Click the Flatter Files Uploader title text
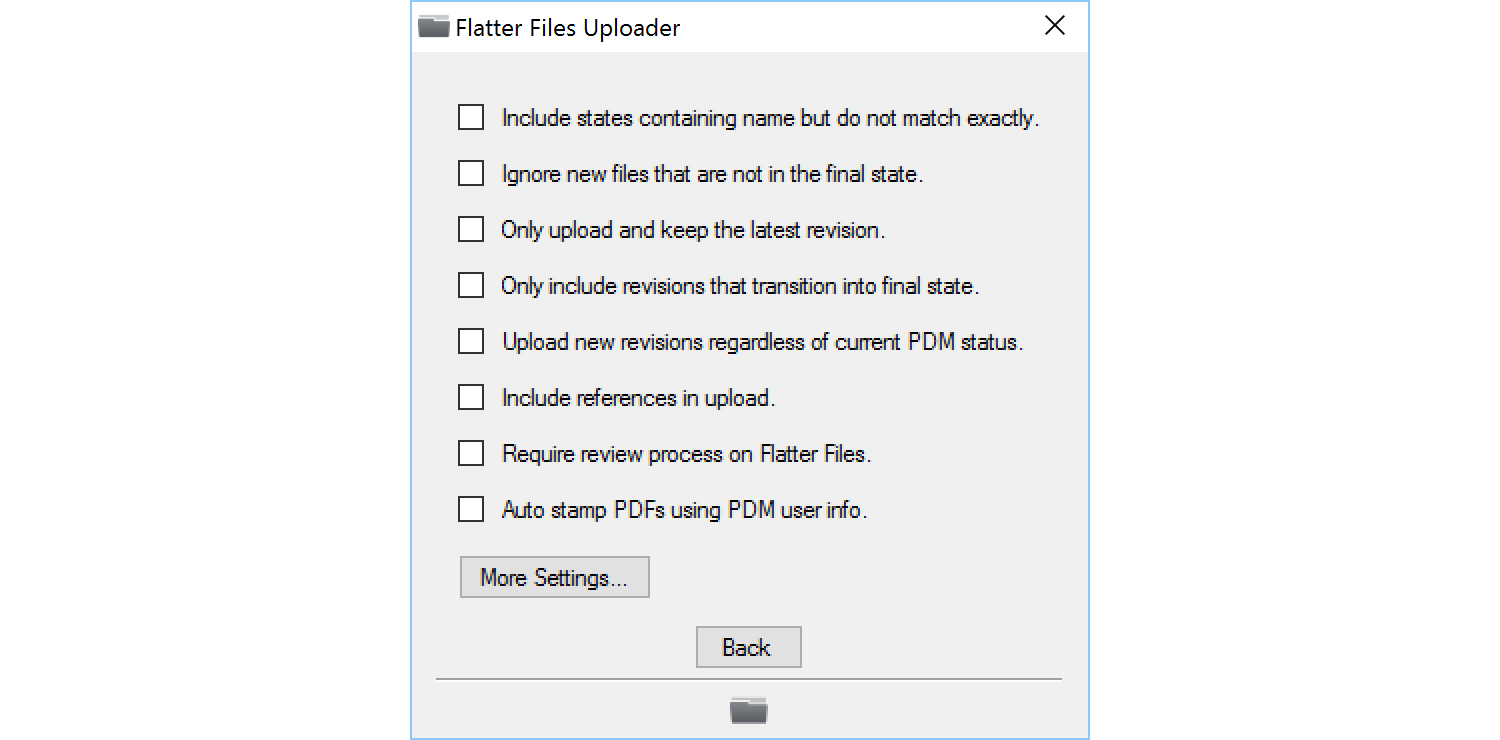Viewport: 1500px width, 740px height. (567, 28)
